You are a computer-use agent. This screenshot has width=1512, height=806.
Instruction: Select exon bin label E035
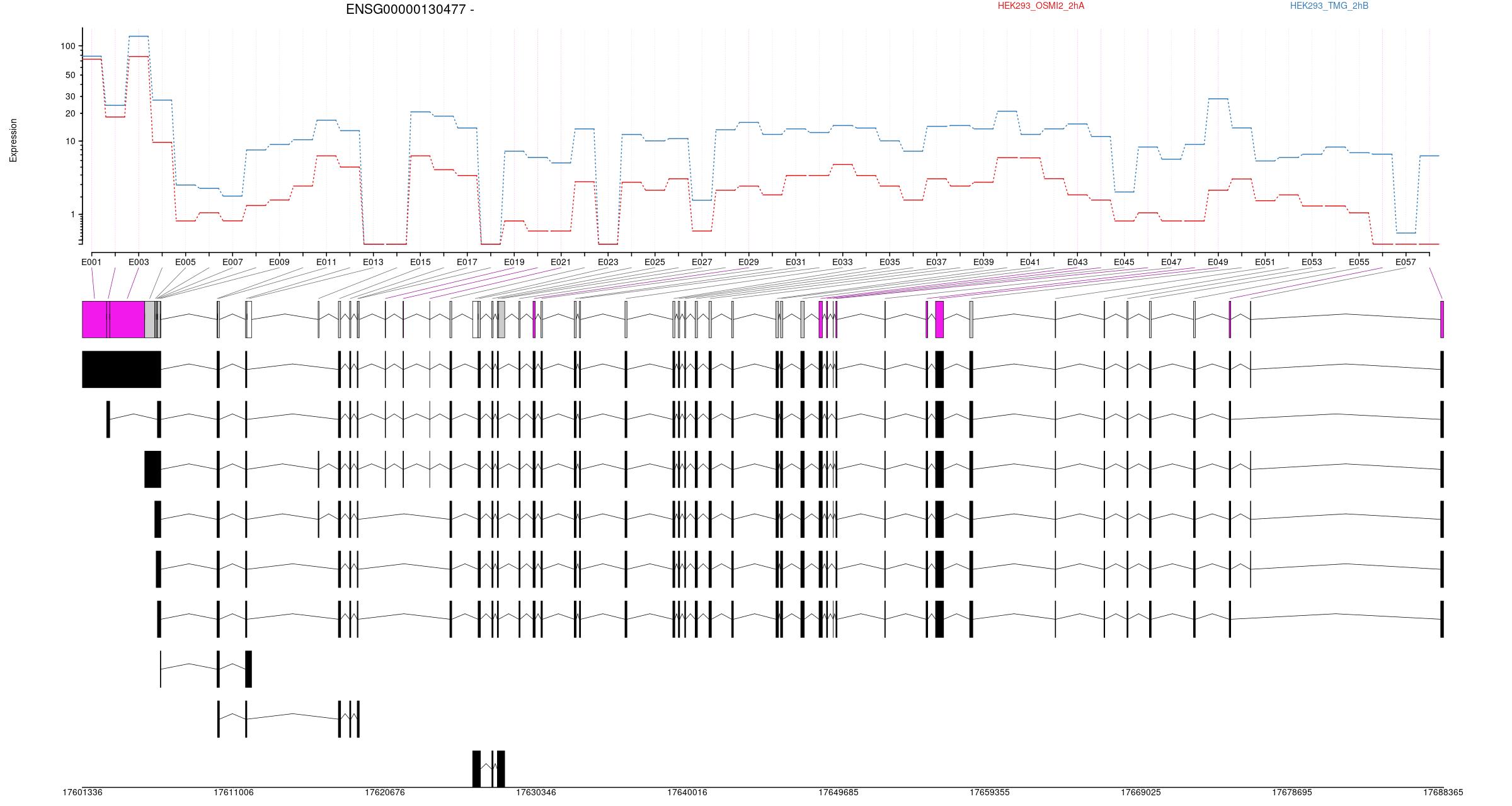click(x=890, y=262)
